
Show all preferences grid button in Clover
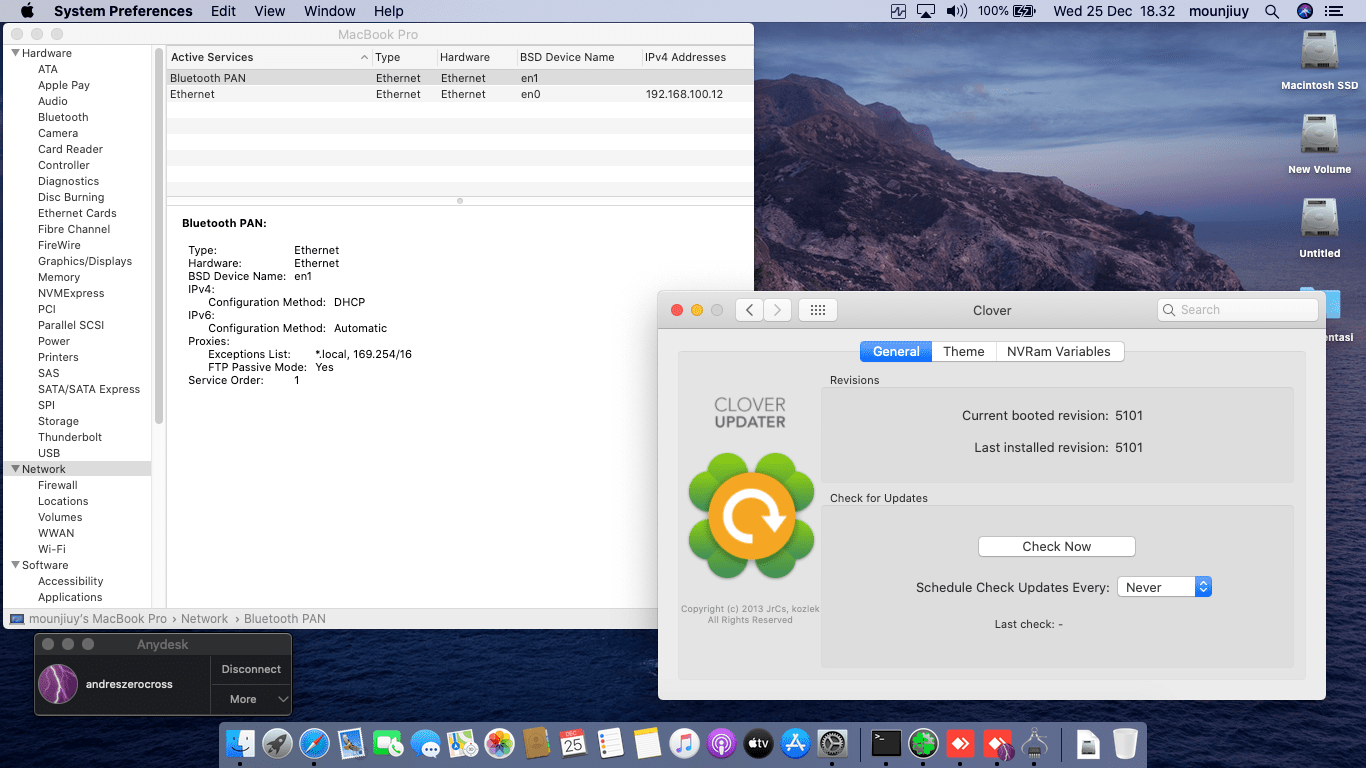(x=817, y=310)
